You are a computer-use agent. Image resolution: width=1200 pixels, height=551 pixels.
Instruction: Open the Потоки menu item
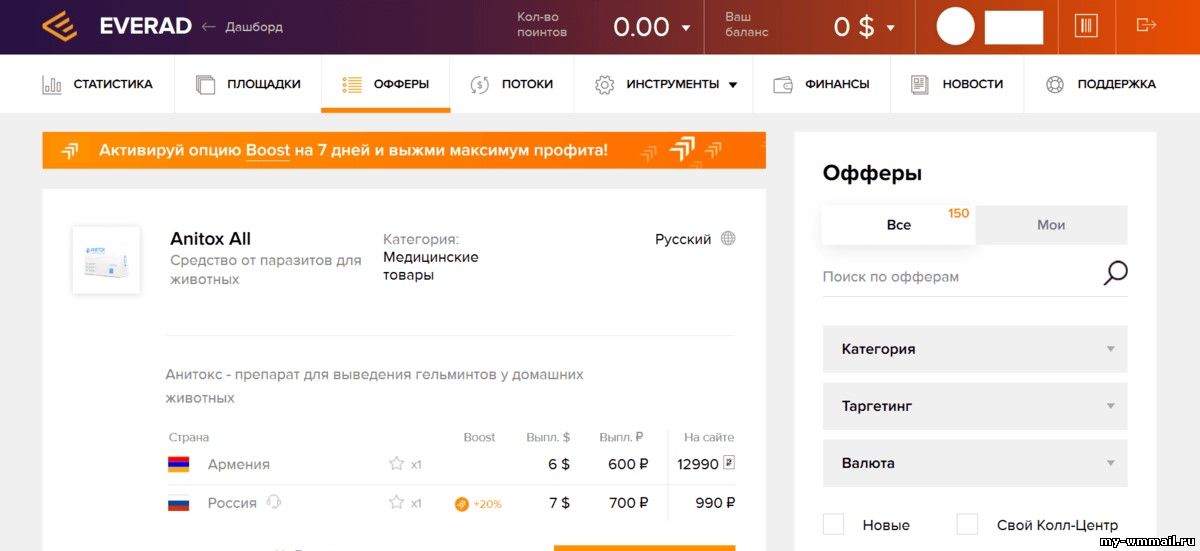(x=511, y=84)
